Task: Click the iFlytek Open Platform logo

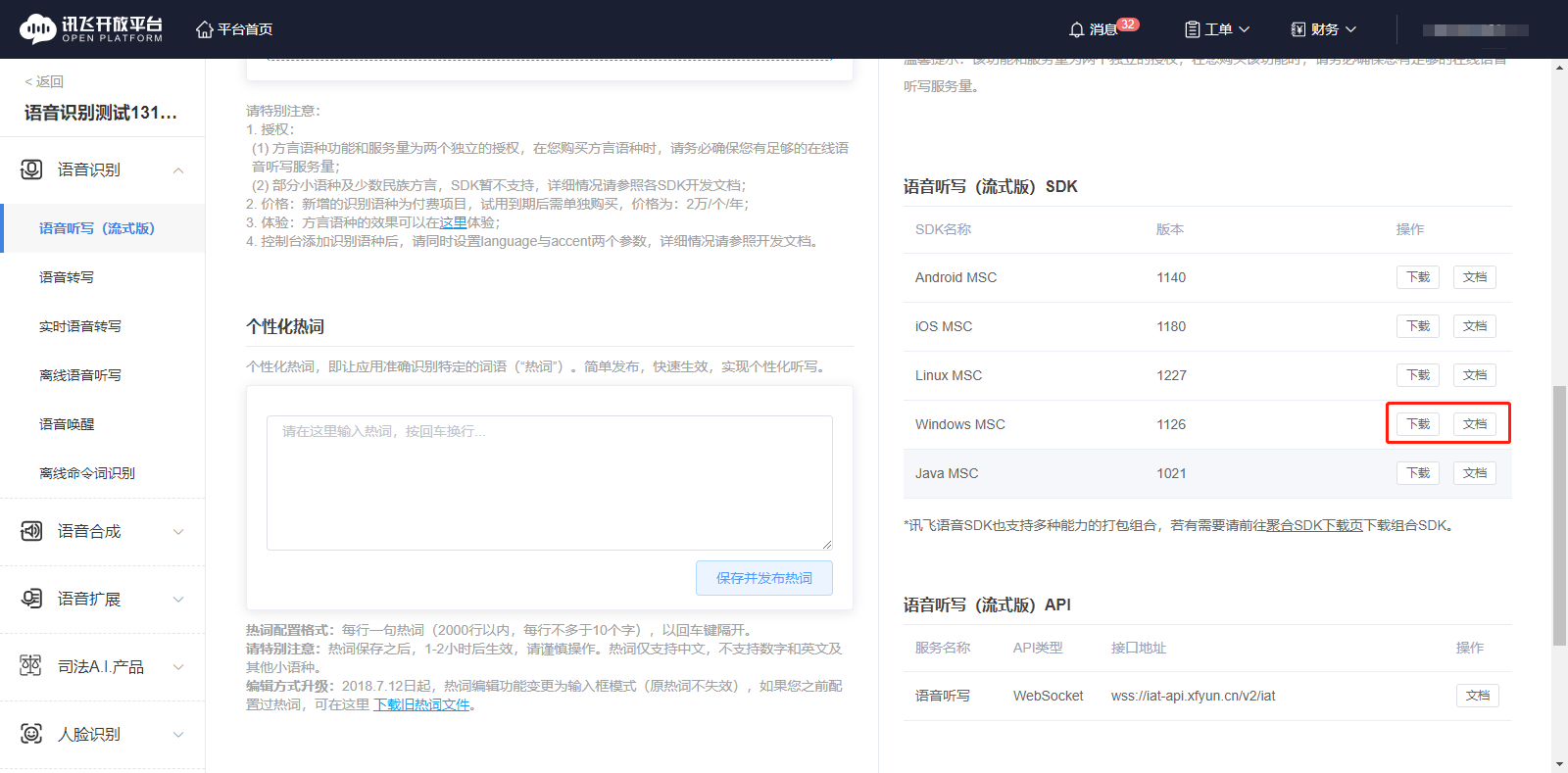Action: point(91,29)
